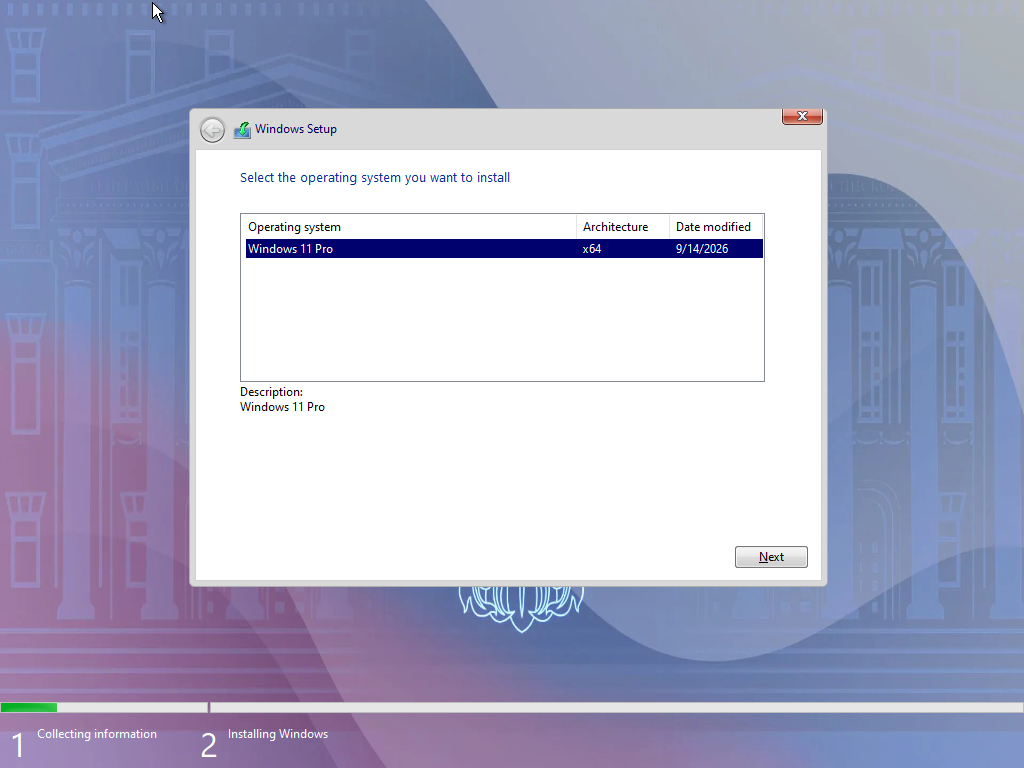The image size is (1024, 768).
Task: Click the Operating system column header
Action: point(409,227)
